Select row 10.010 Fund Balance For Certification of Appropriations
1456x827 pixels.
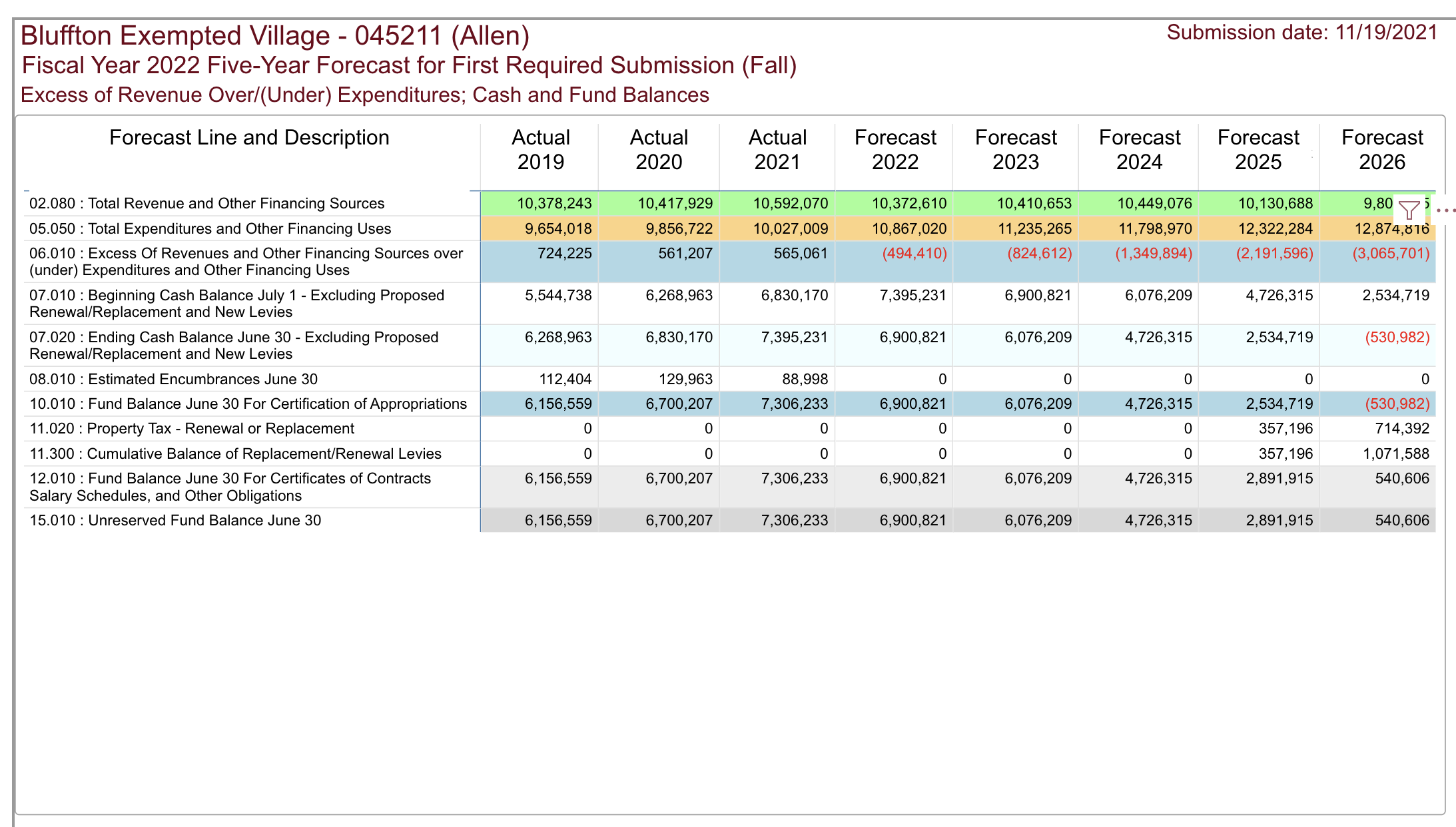248,404
